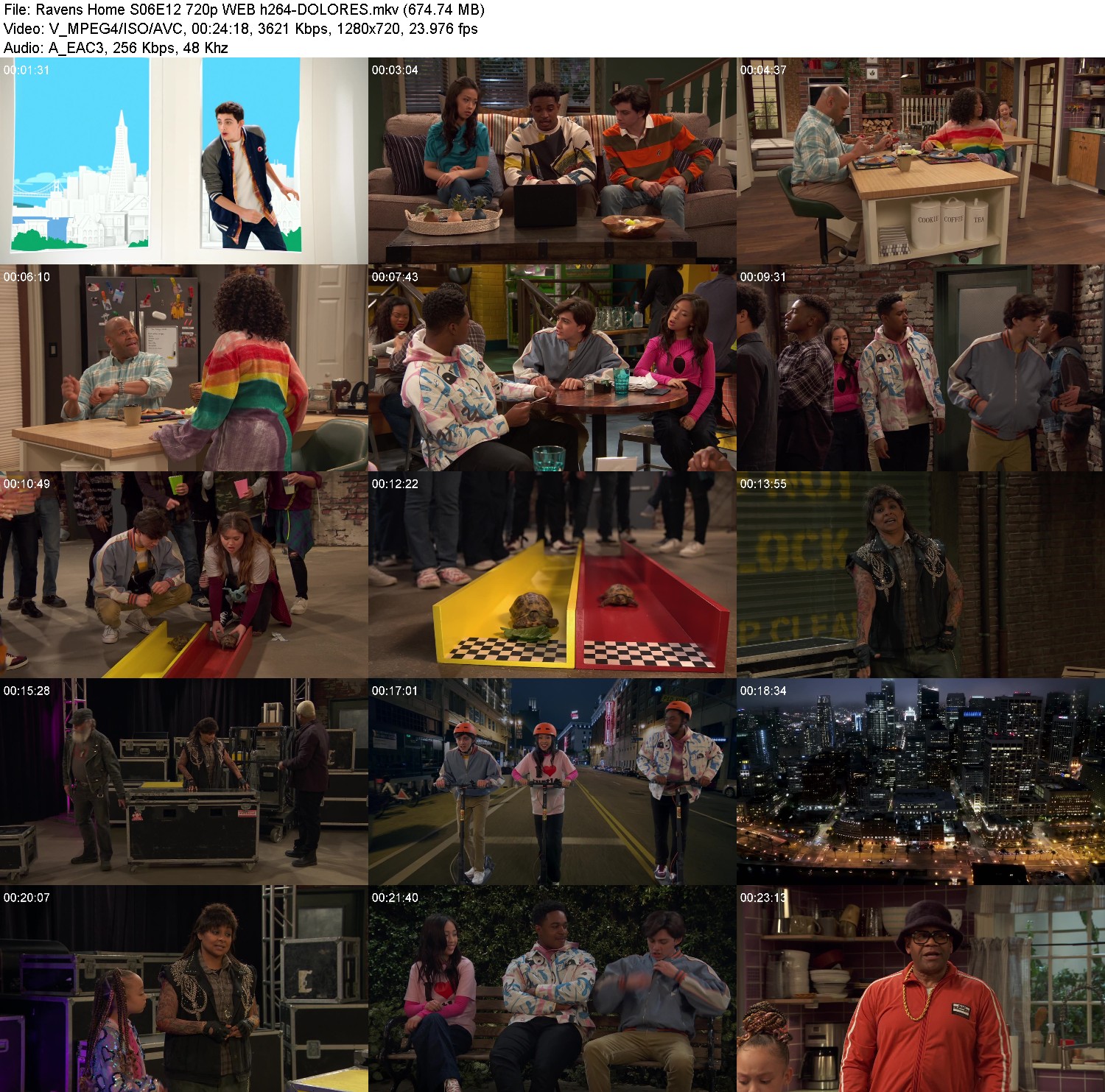Image resolution: width=1105 pixels, height=1092 pixels.
Task: Click the 00:07:43 timestamp label
Action: pyautogui.click(x=395, y=277)
